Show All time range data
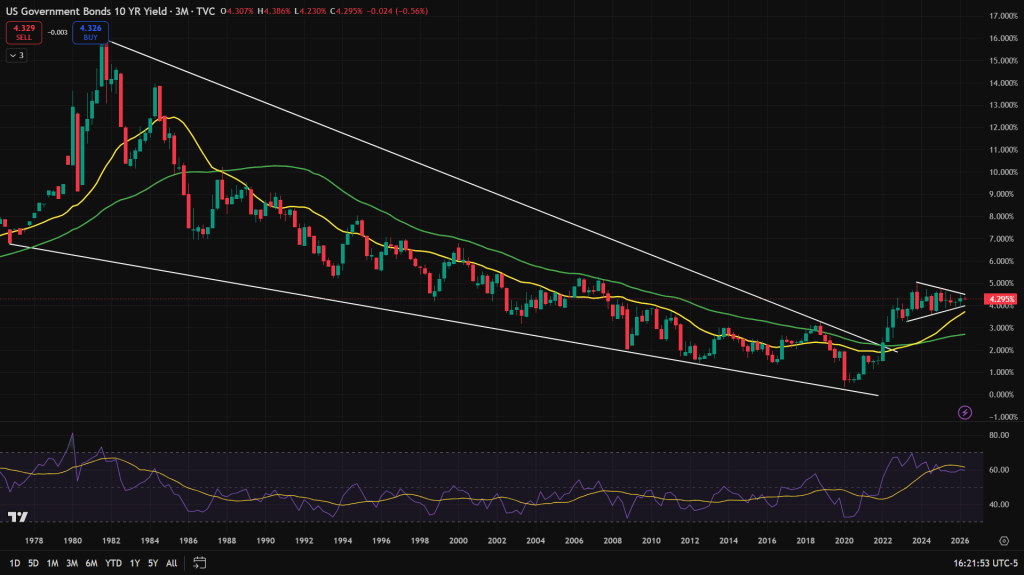 click(171, 562)
